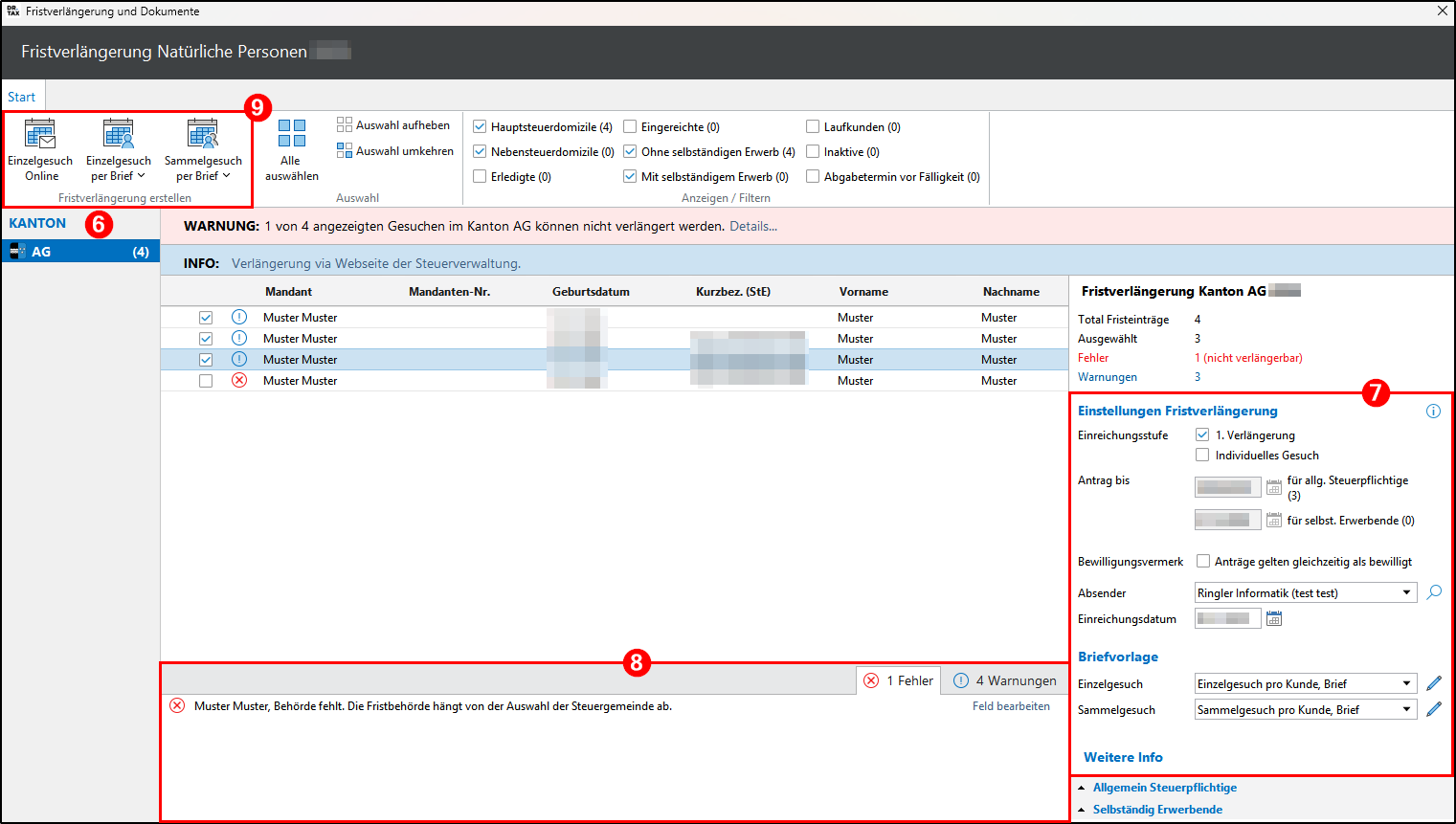1456x824 pixels.
Task: Click the Sammelgesuch per Brief icon
Action: coord(203,134)
